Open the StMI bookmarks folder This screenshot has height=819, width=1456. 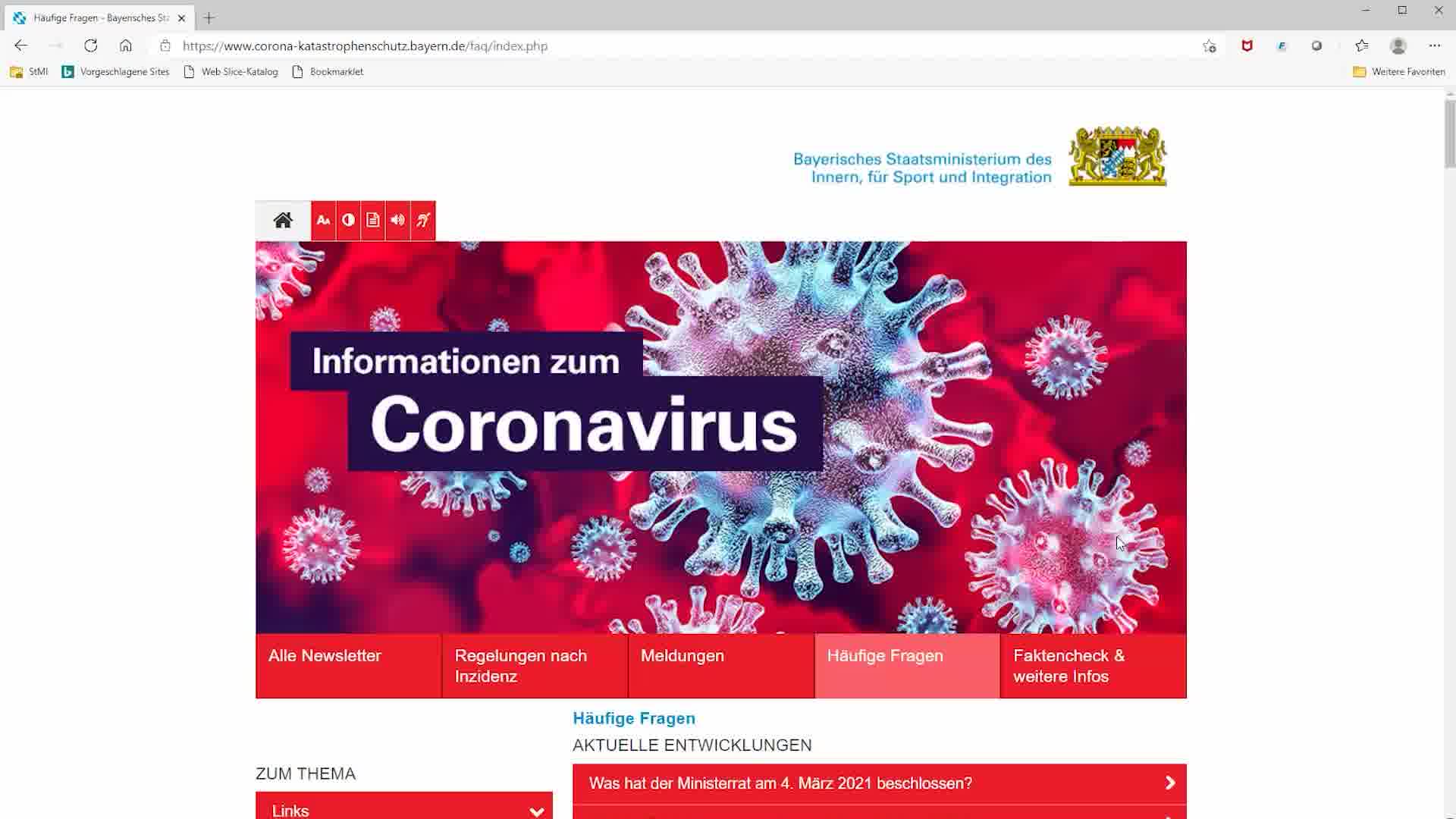(x=29, y=72)
